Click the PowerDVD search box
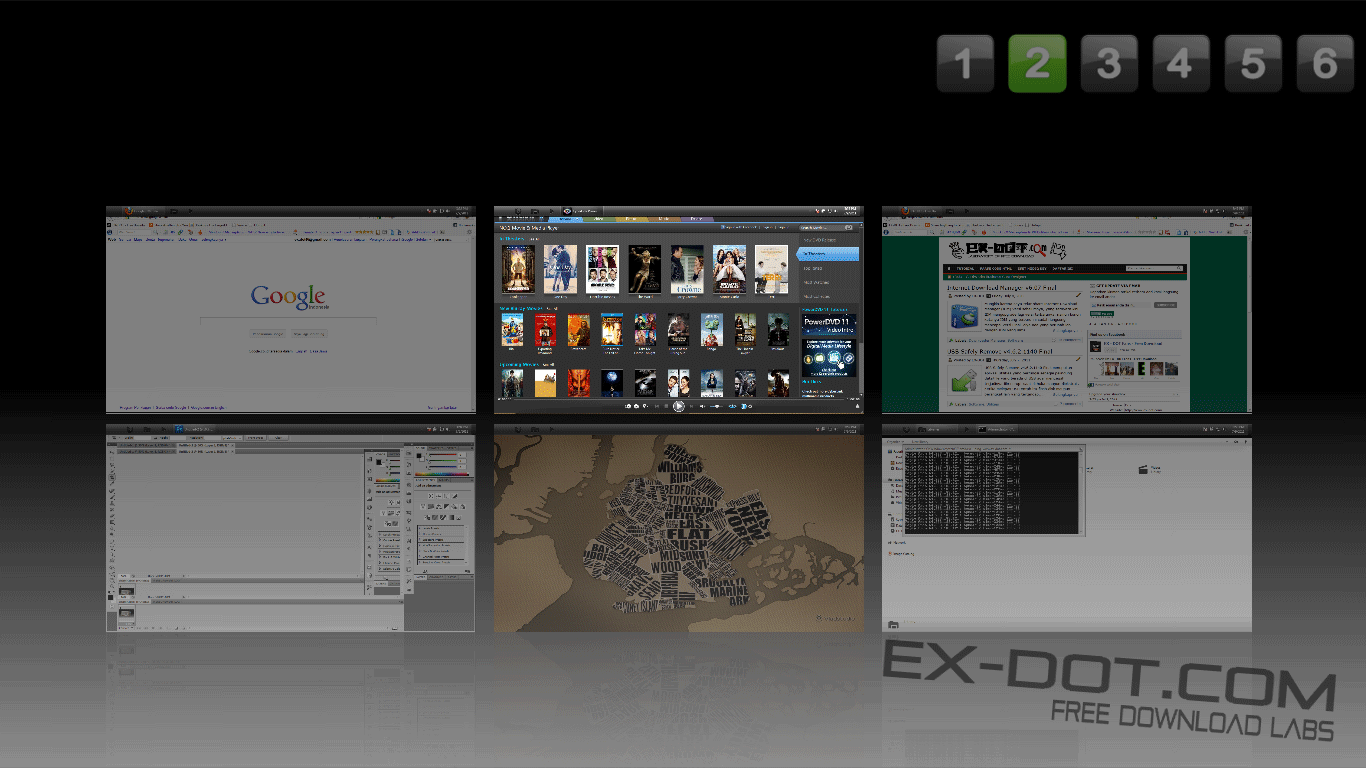 click(x=826, y=228)
